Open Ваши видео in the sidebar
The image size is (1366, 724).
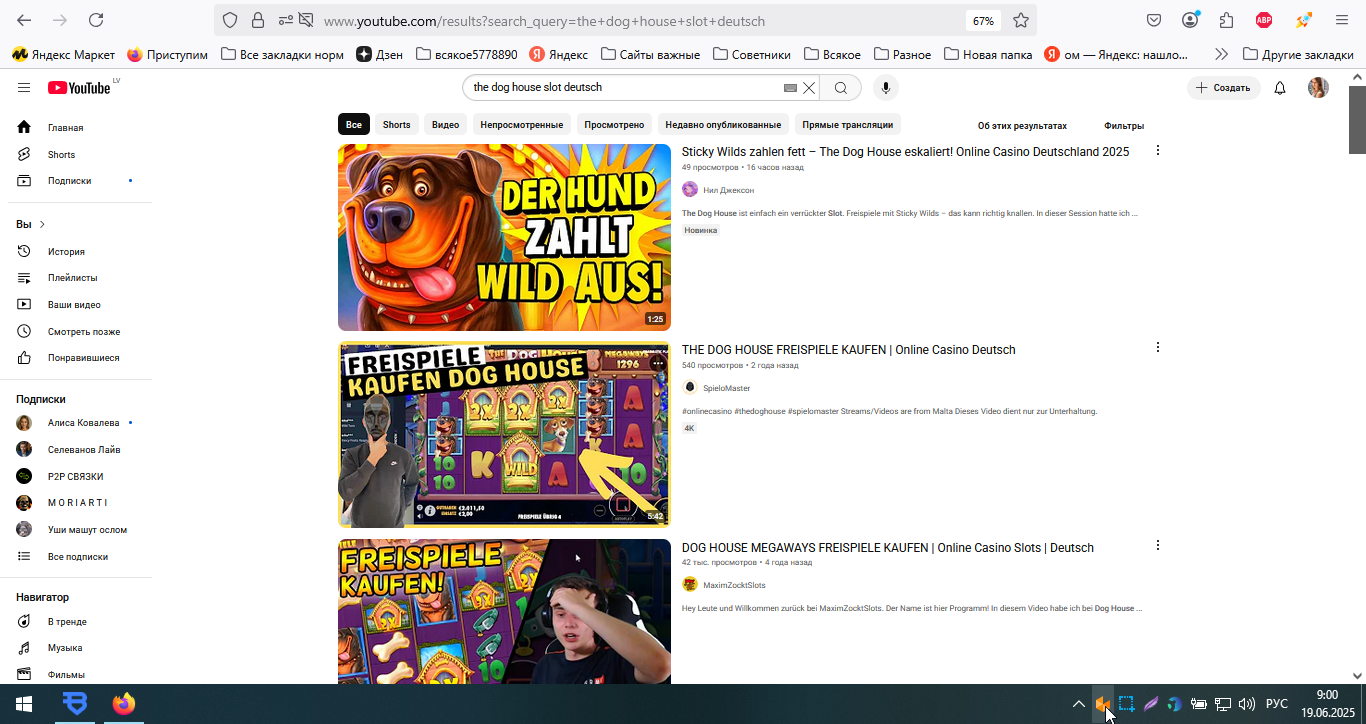[76, 305]
